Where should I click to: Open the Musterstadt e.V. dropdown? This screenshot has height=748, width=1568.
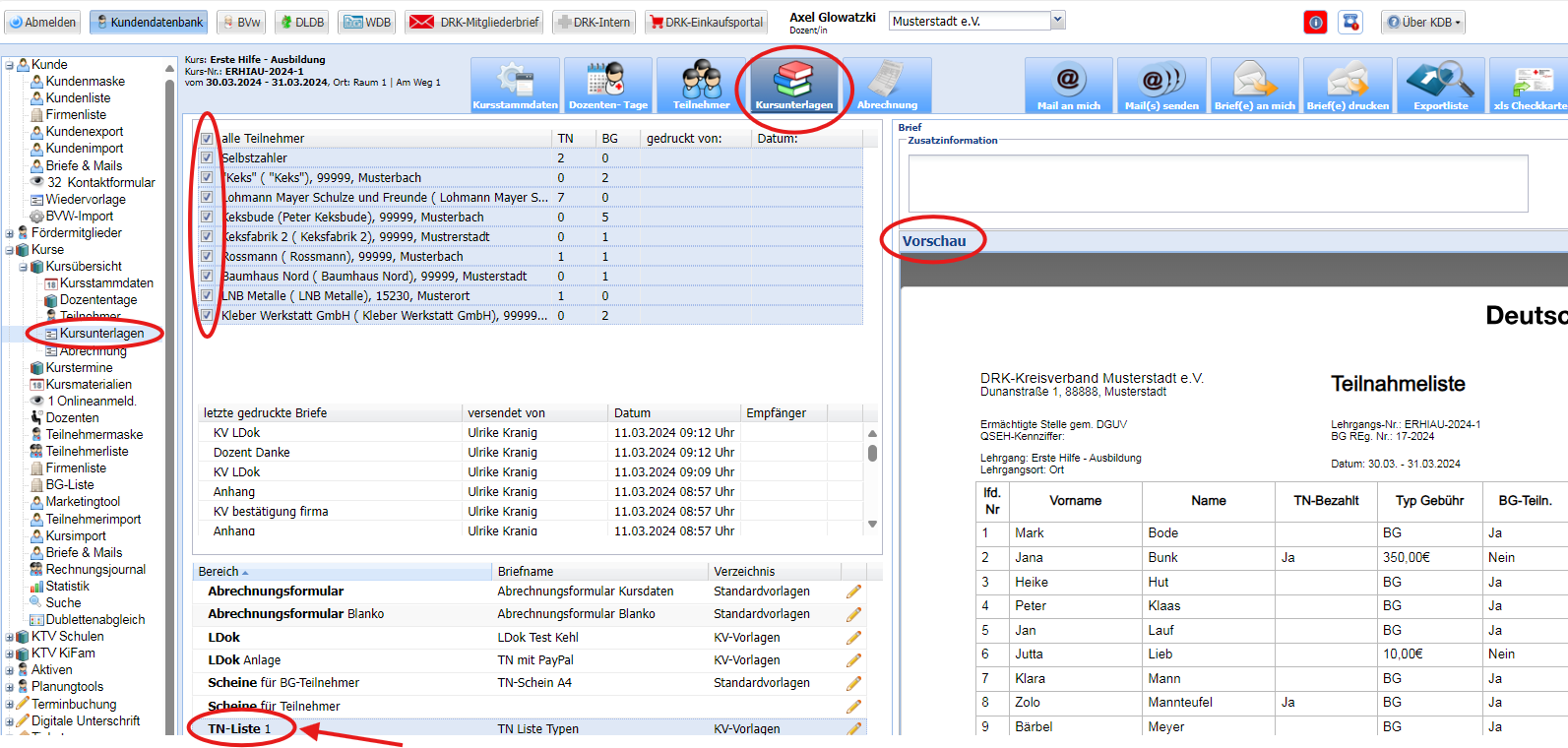(x=1057, y=21)
